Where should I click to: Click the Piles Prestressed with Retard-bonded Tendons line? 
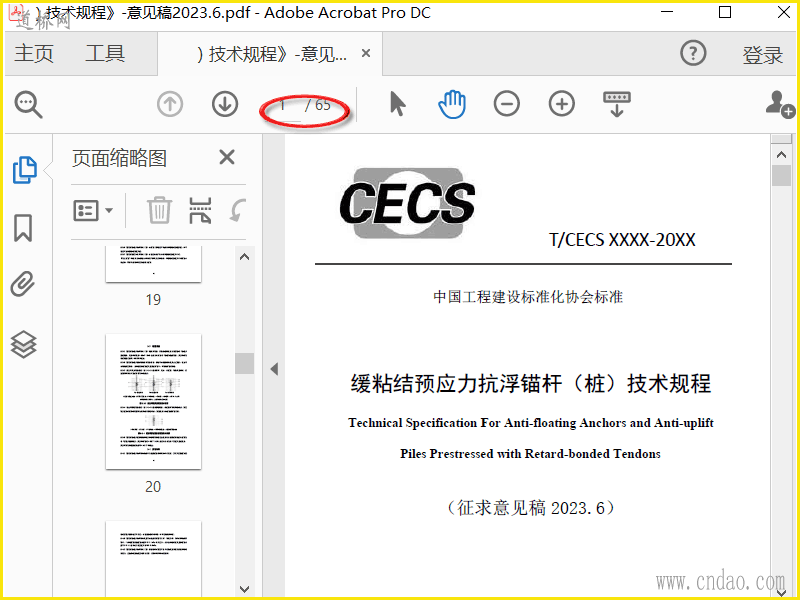530,454
